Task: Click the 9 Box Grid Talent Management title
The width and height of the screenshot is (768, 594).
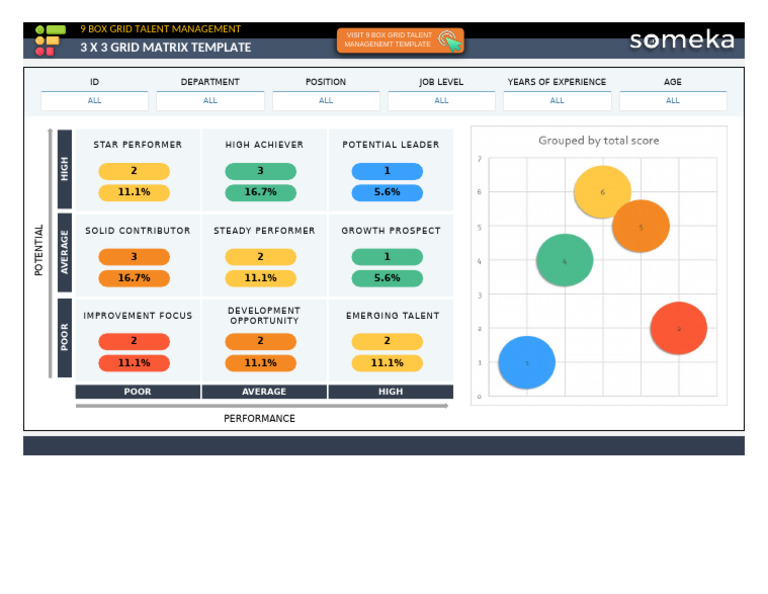Action: coord(160,29)
